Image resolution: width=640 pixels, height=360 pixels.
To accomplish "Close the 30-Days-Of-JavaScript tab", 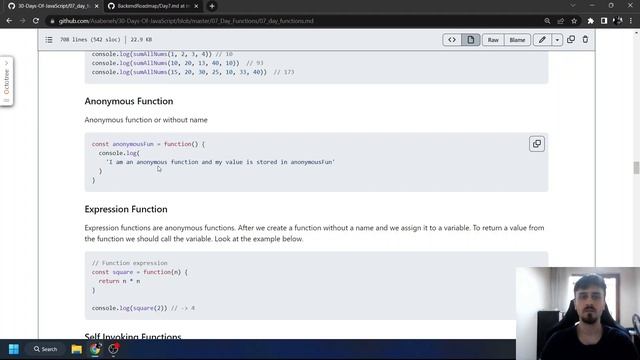I will click(96, 6).
